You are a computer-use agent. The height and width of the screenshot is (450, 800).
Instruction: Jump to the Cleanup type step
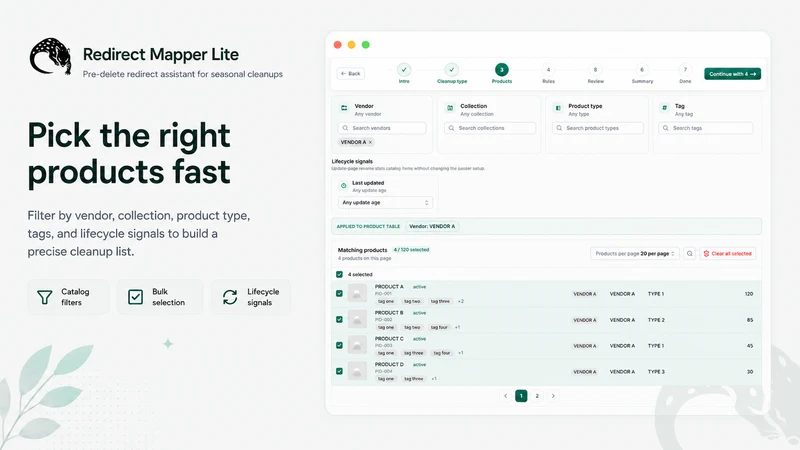pos(452,73)
